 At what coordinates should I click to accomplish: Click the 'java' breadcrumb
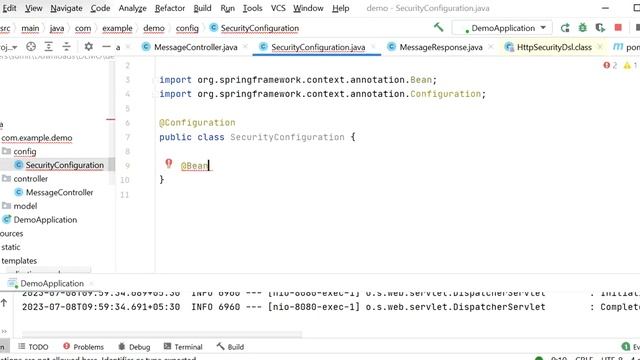(57, 28)
